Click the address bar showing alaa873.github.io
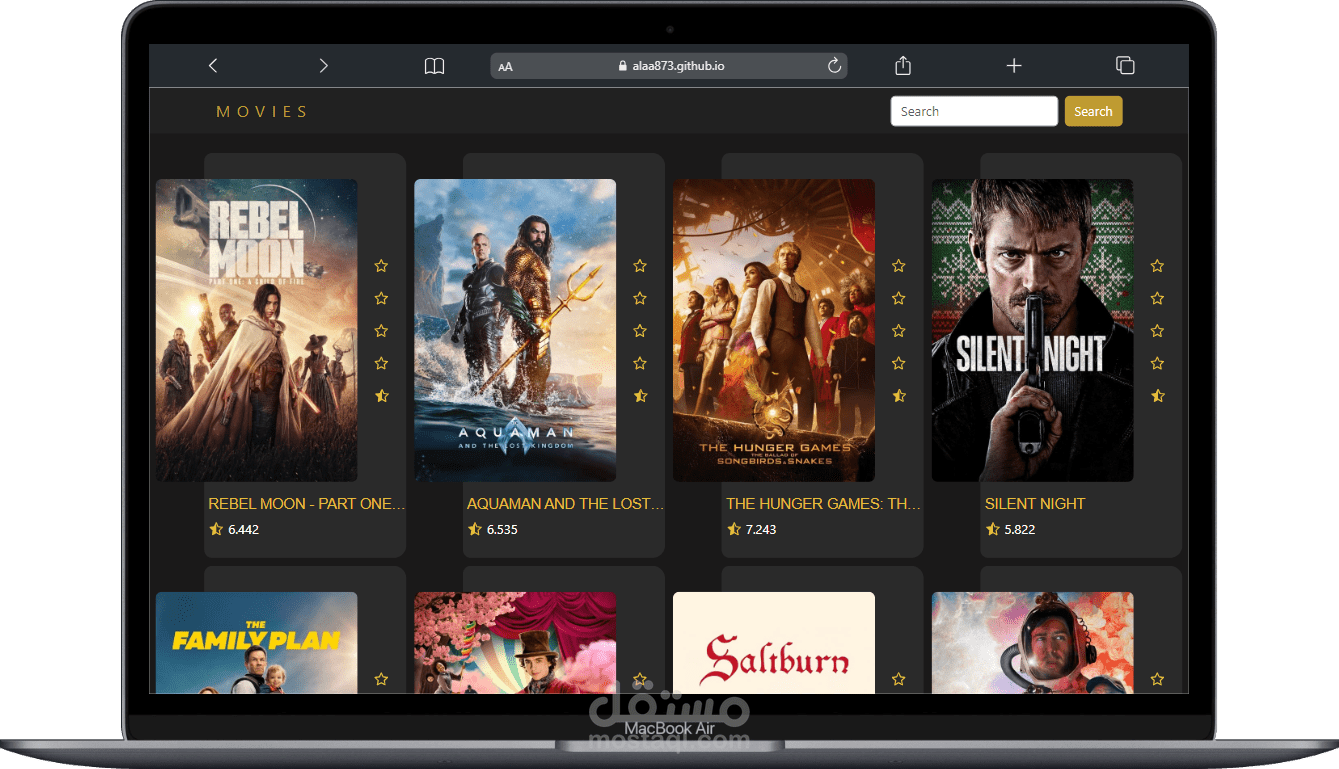Image resolution: width=1339 pixels, height=769 pixels. 669,66
